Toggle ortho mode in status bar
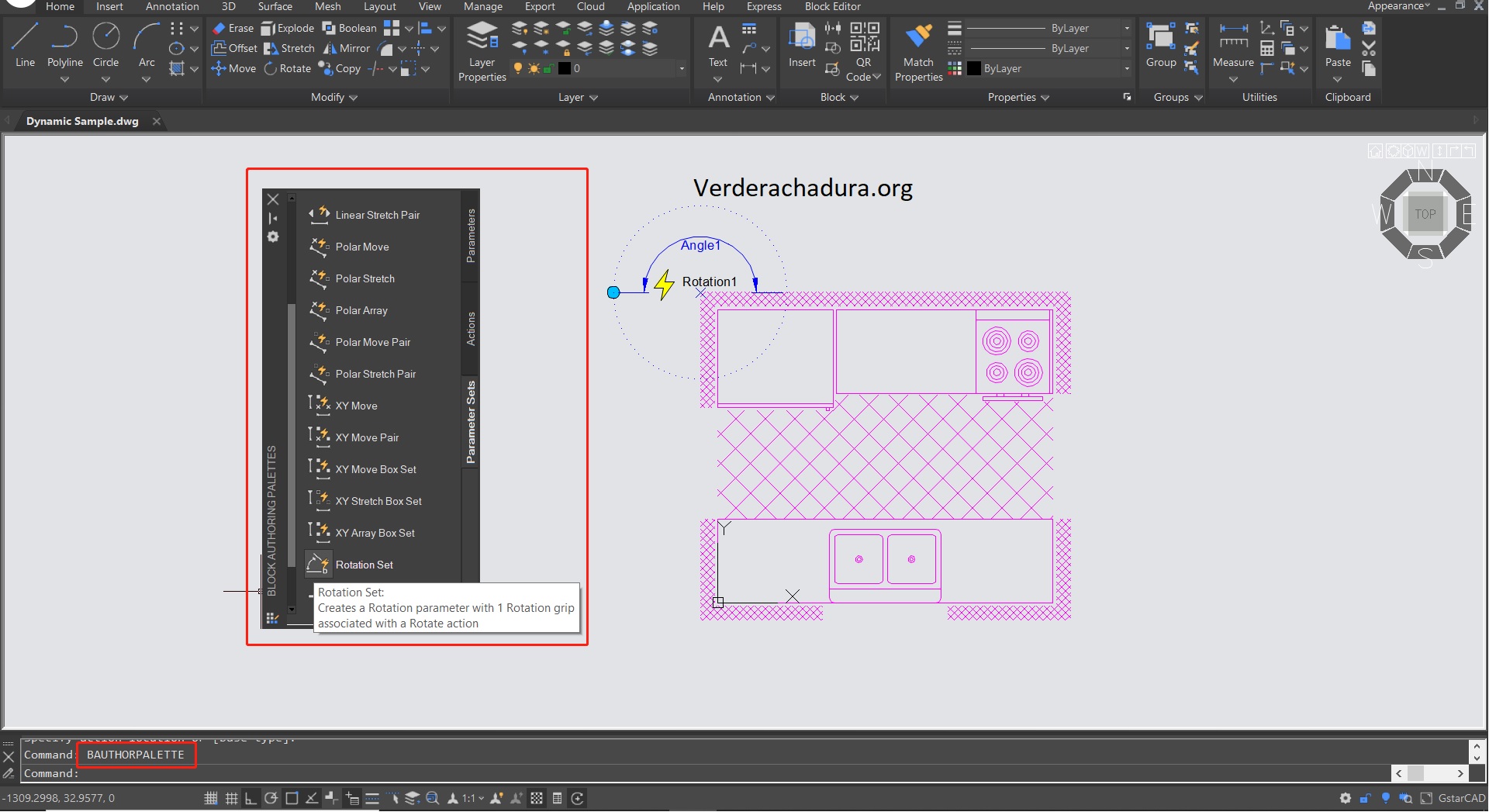1489x812 pixels. [x=250, y=798]
